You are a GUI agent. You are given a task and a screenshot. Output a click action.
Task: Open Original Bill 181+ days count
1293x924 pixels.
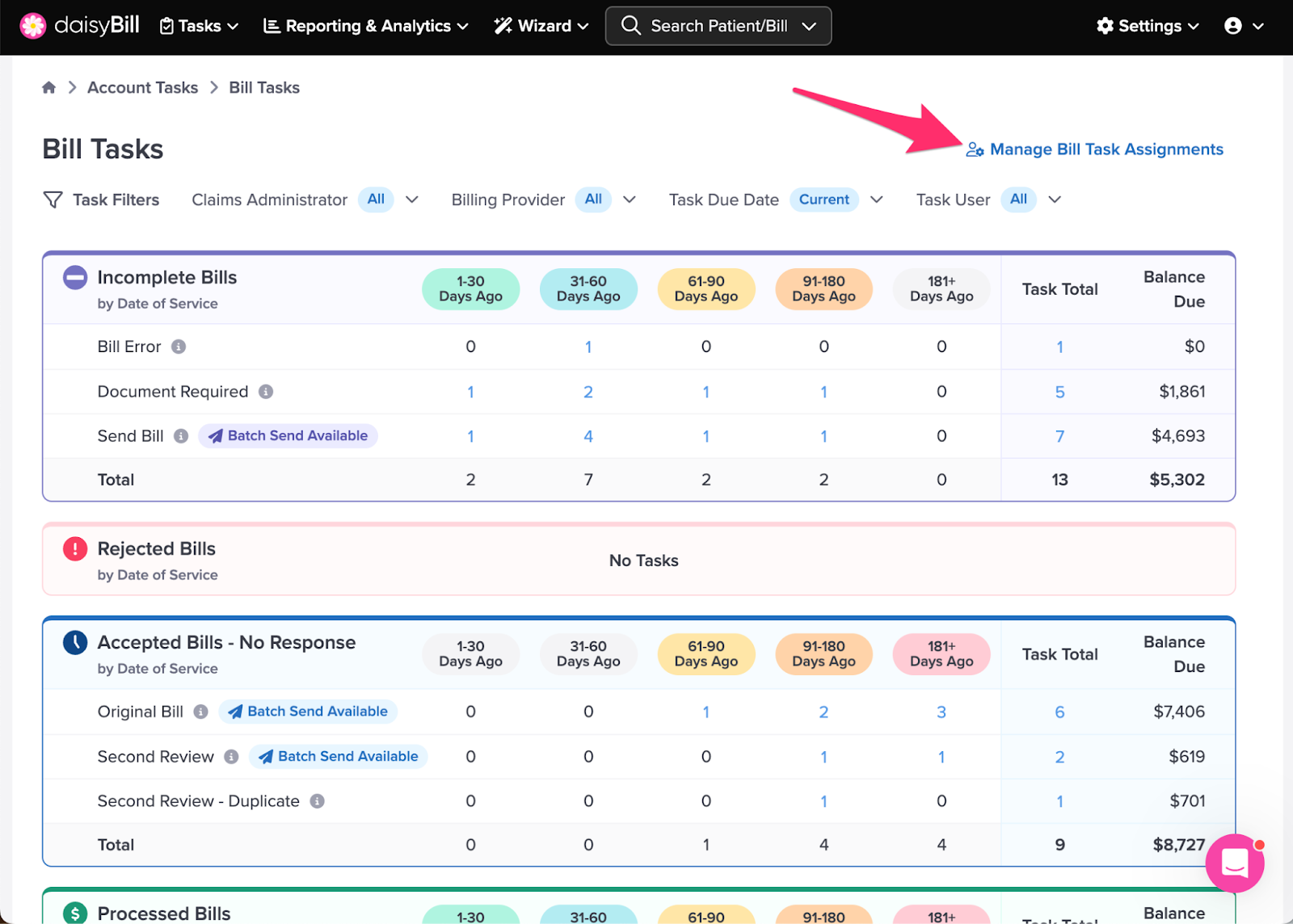pyautogui.click(x=941, y=712)
